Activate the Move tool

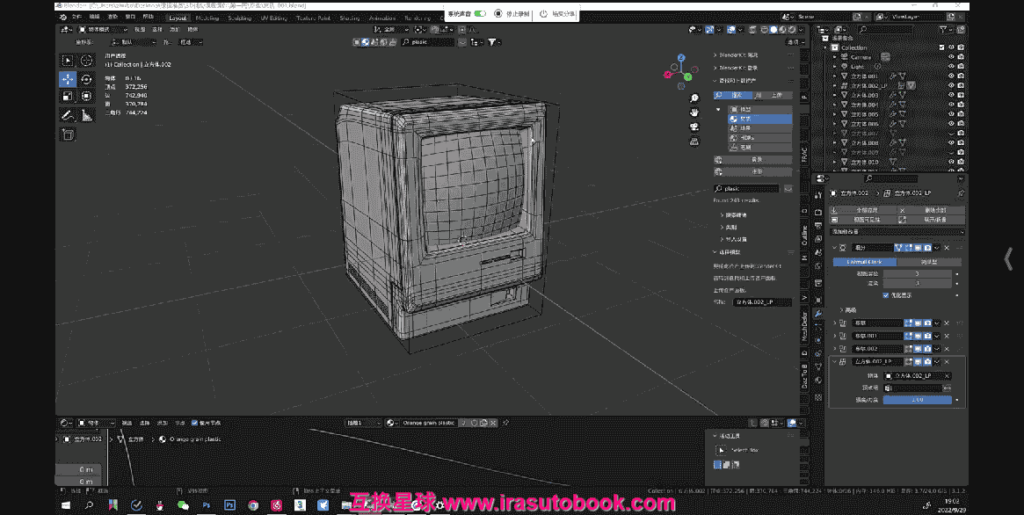coord(67,79)
